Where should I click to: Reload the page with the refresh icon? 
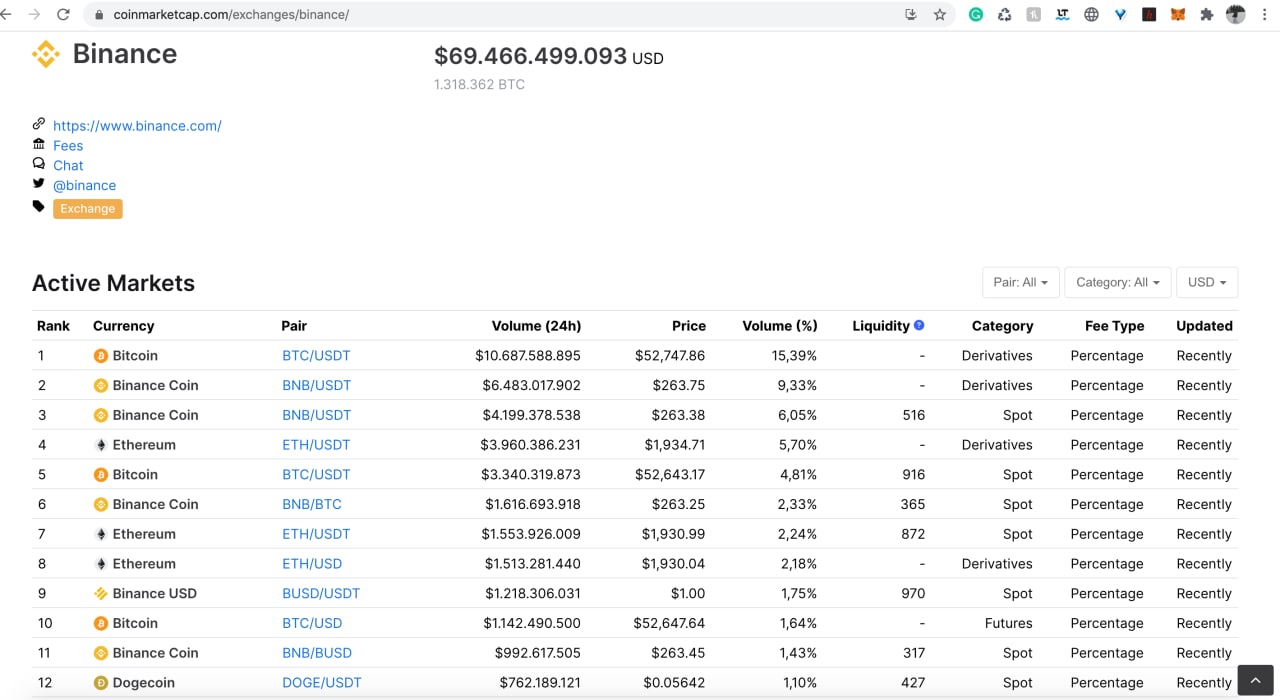(64, 15)
